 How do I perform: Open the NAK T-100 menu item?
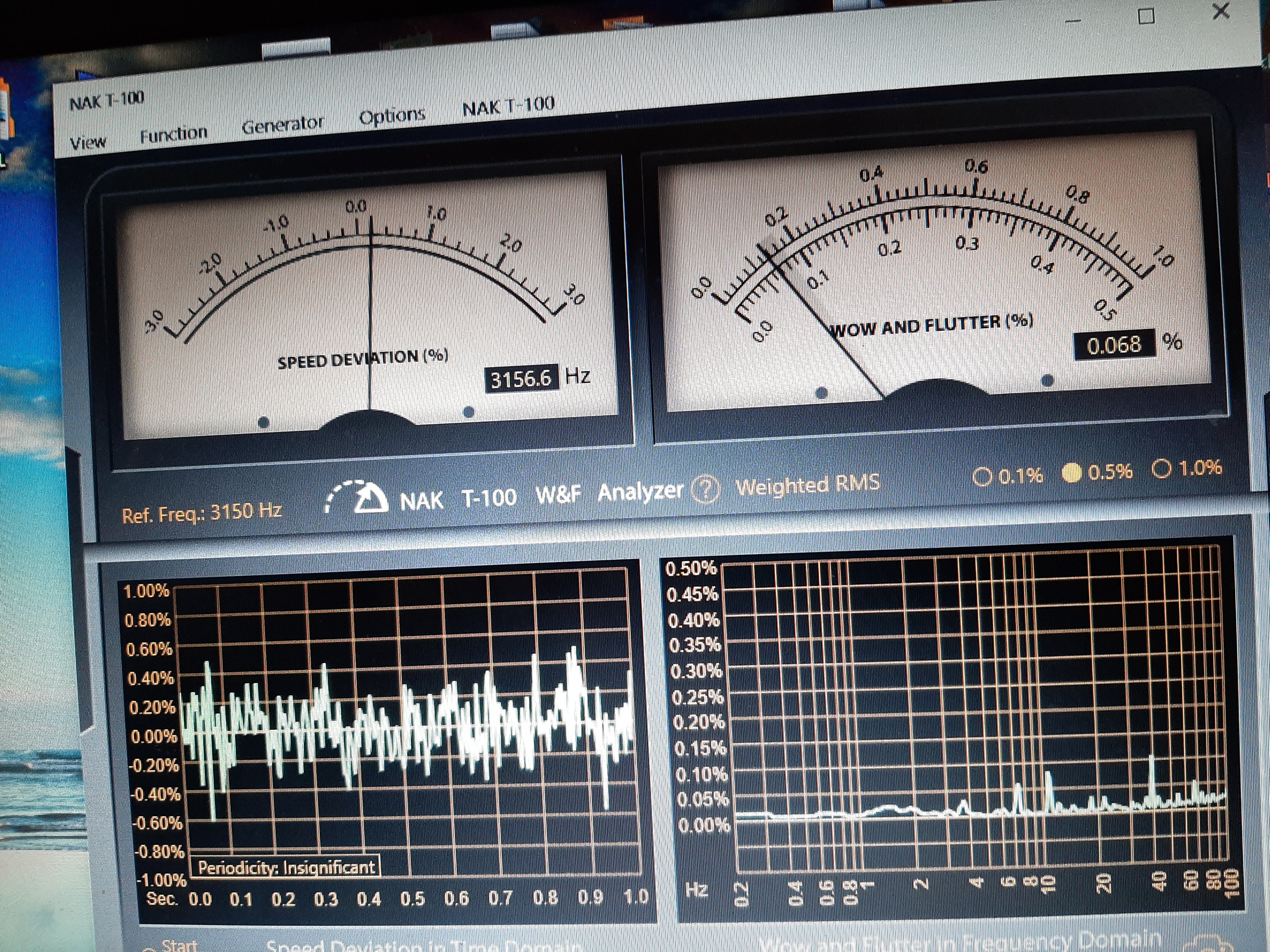pos(508,105)
